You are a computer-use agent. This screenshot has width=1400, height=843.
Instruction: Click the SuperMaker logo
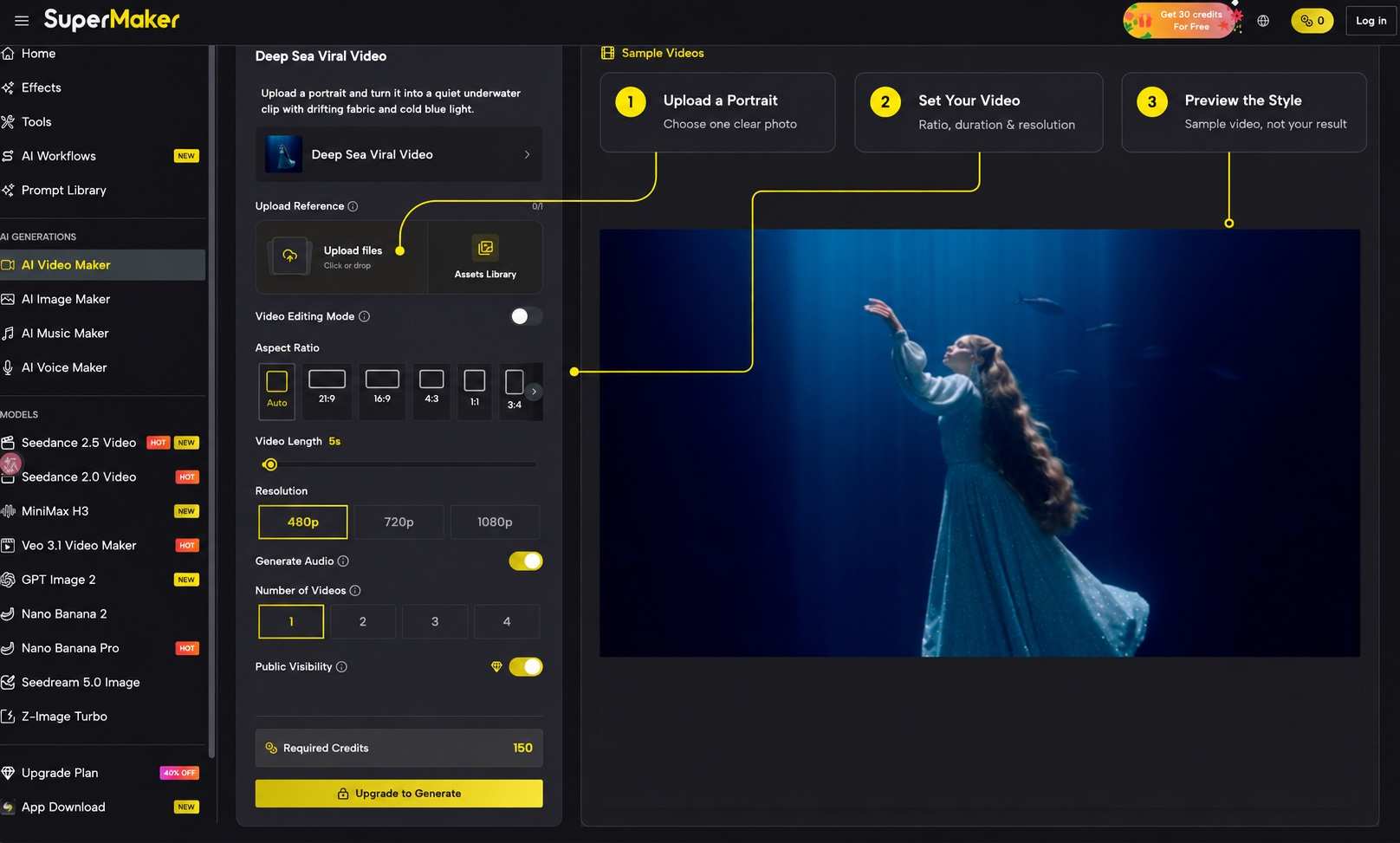click(112, 20)
